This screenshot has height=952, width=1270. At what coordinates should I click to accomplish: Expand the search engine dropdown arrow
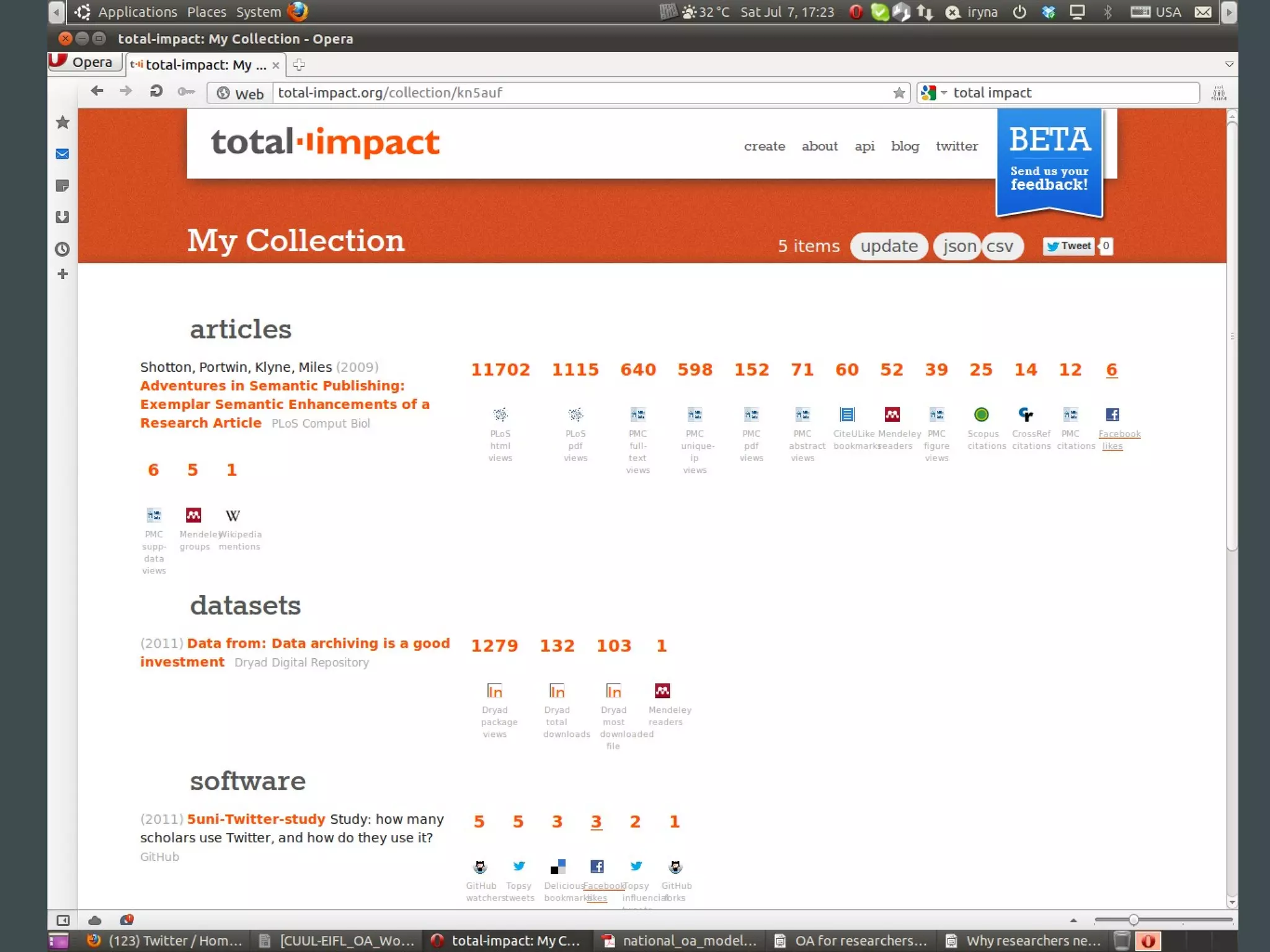pyautogui.click(x=944, y=93)
